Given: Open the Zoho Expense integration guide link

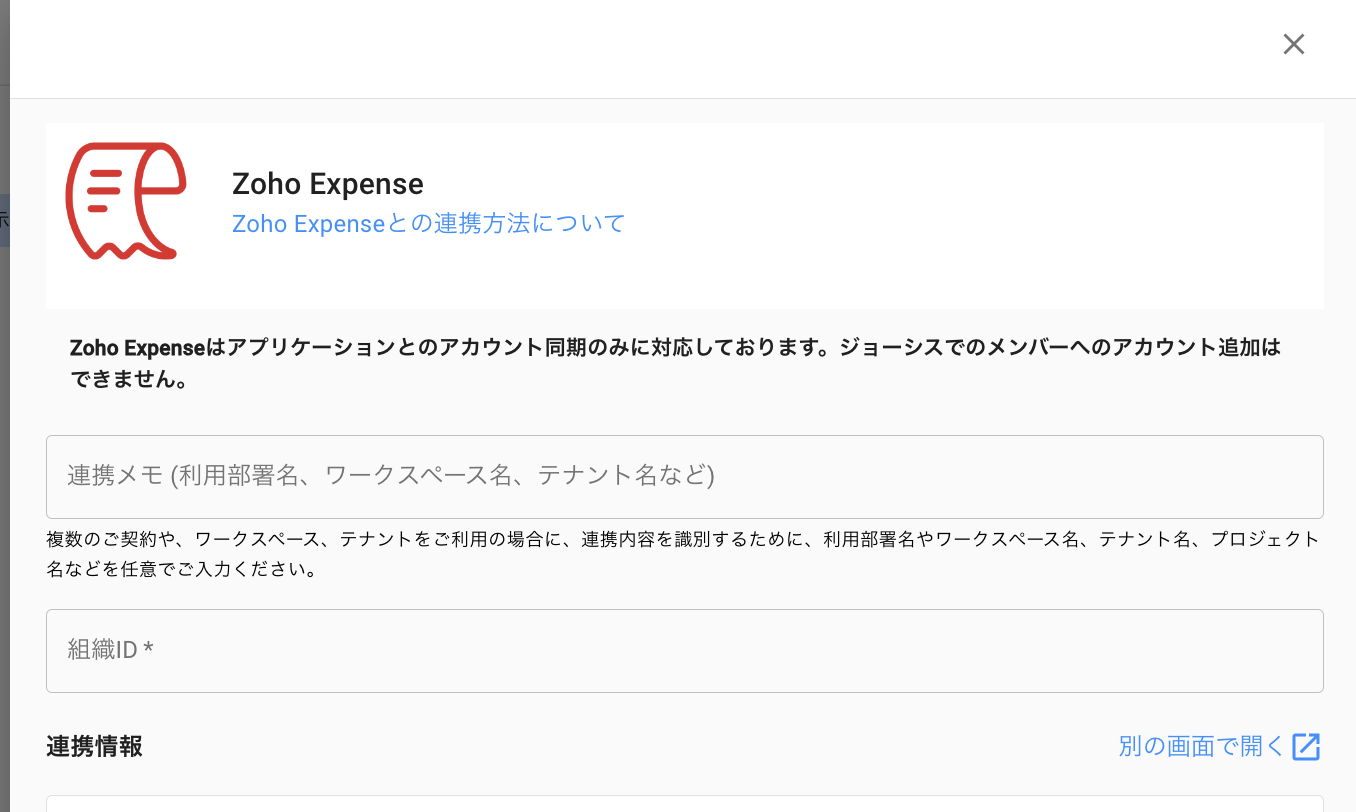Looking at the screenshot, I should 428,223.
